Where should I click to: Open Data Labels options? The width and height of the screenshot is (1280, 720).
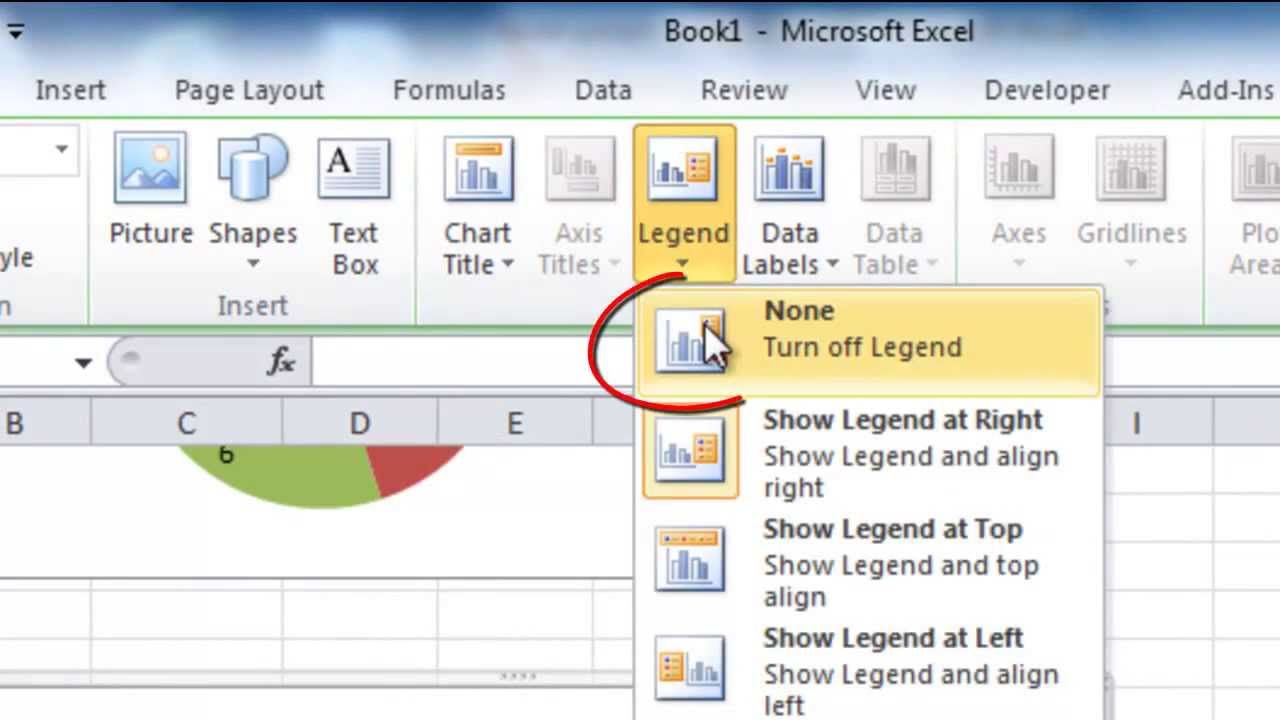coord(789,203)
